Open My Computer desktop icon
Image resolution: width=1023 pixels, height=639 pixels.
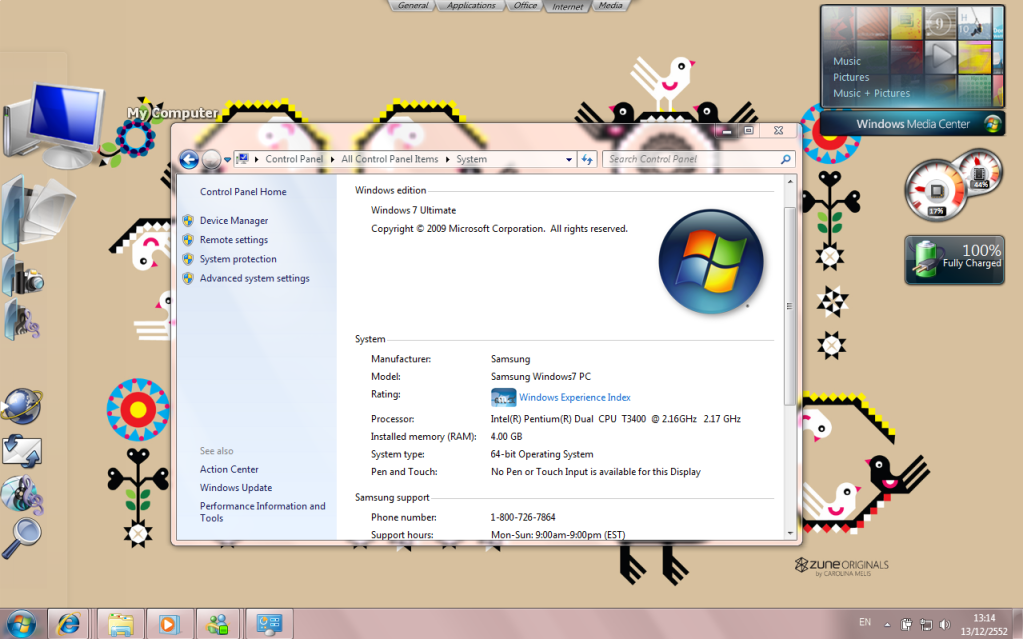[54, 125]
